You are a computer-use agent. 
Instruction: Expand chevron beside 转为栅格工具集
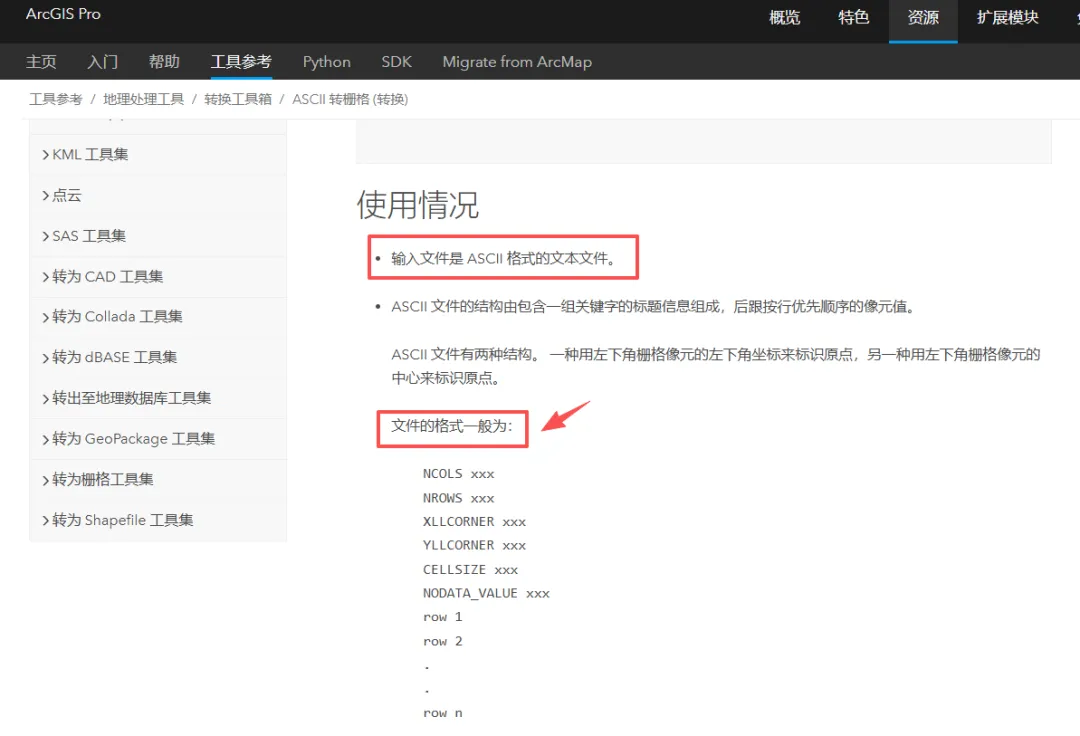45,479
